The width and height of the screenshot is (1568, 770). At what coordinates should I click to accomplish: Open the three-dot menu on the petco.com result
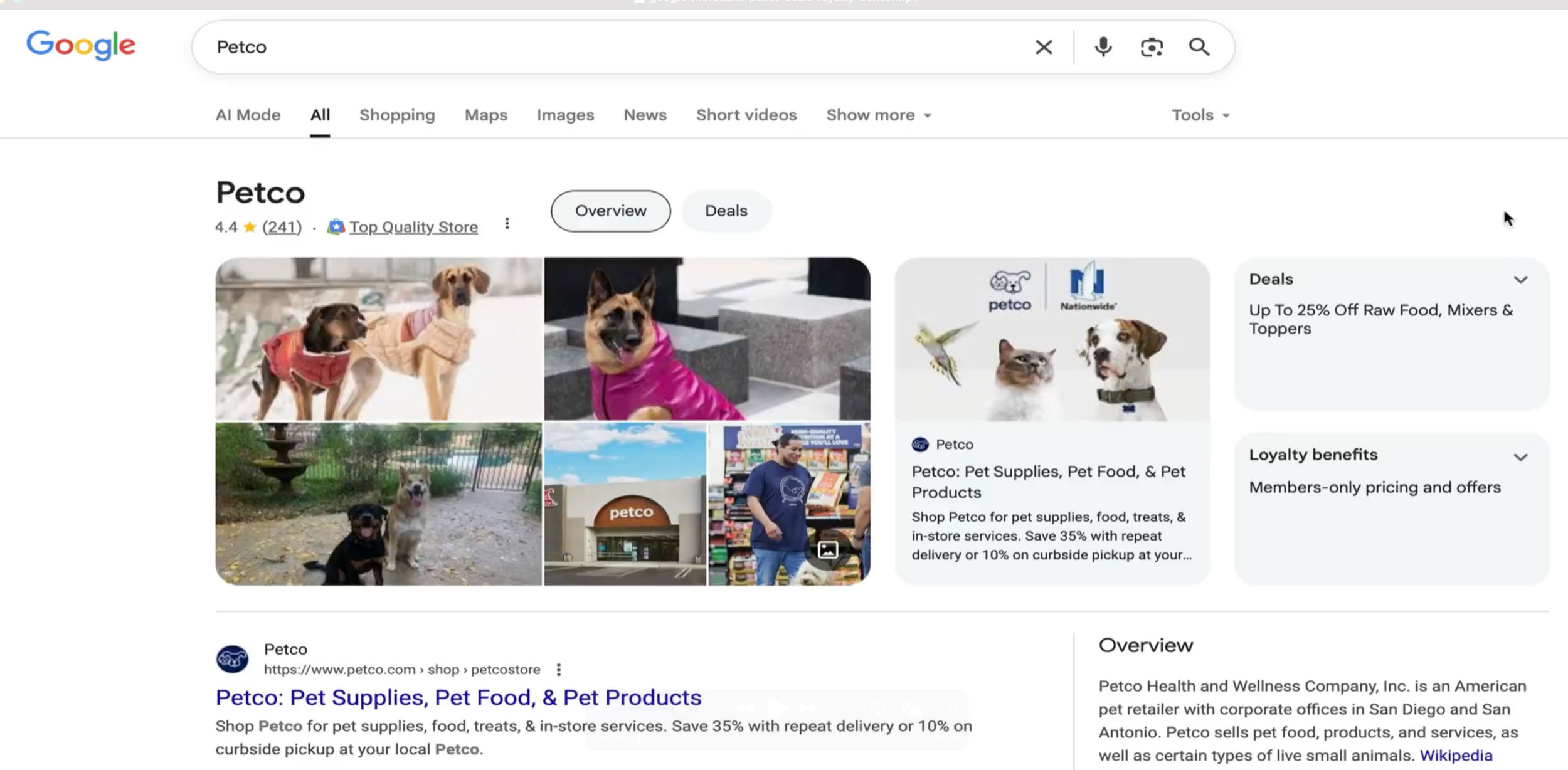point(558,669)
